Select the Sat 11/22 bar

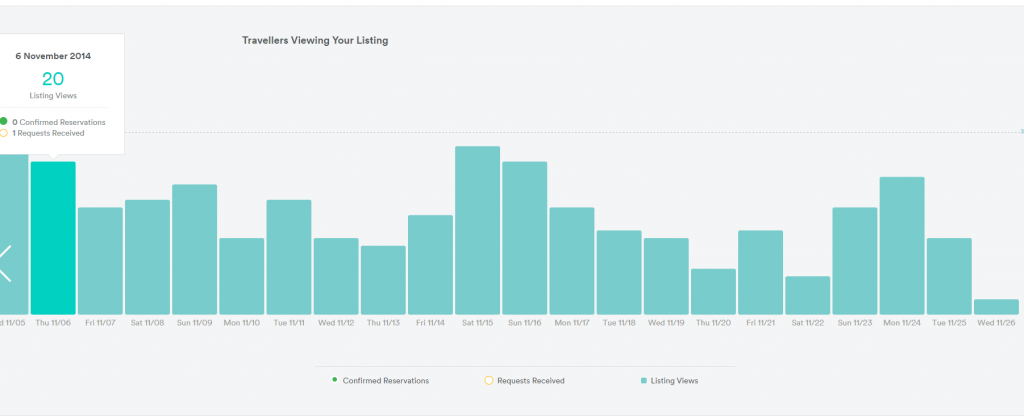pos(808,295)
